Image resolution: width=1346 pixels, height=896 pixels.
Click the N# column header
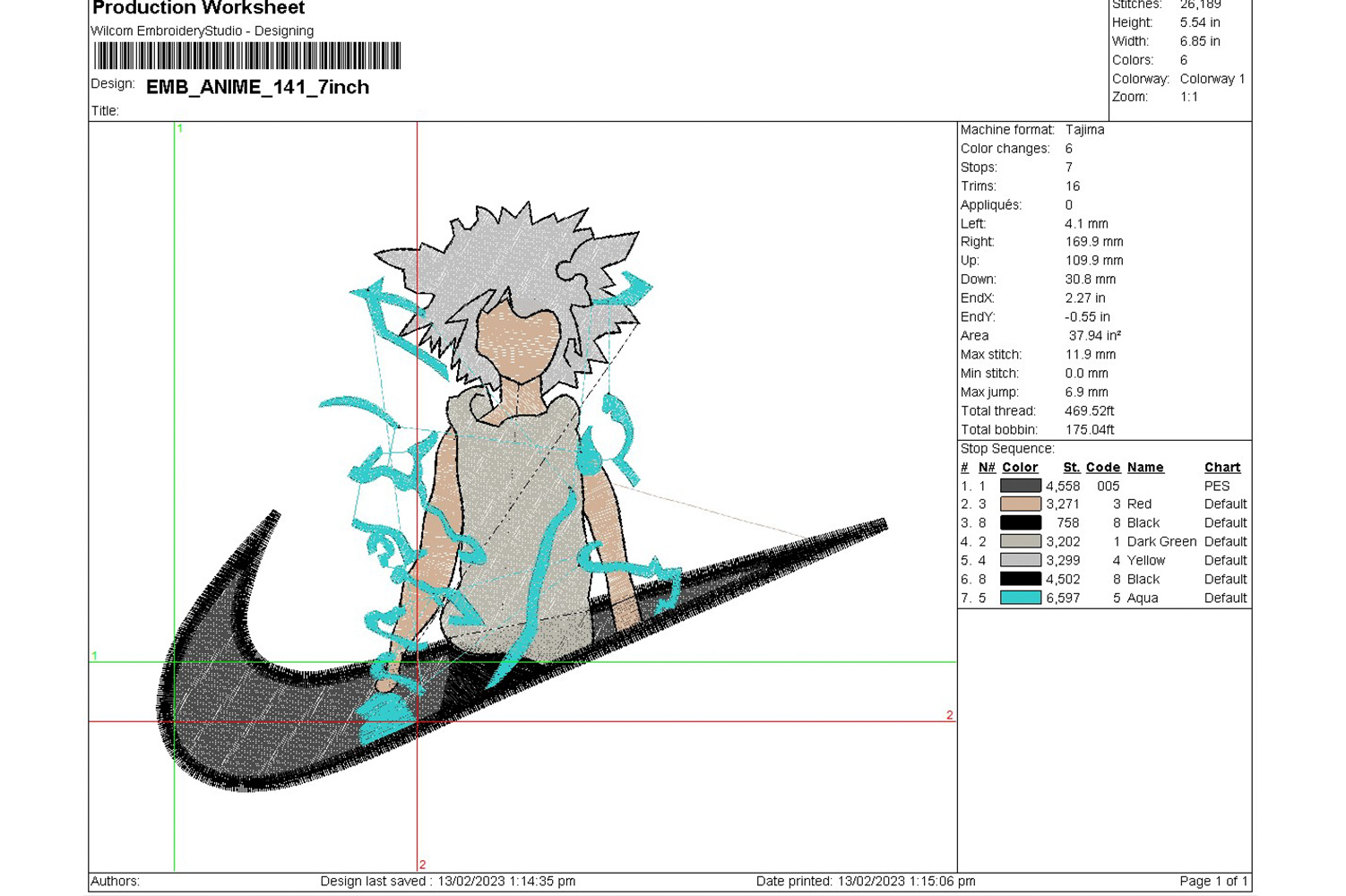pos(987,468)
